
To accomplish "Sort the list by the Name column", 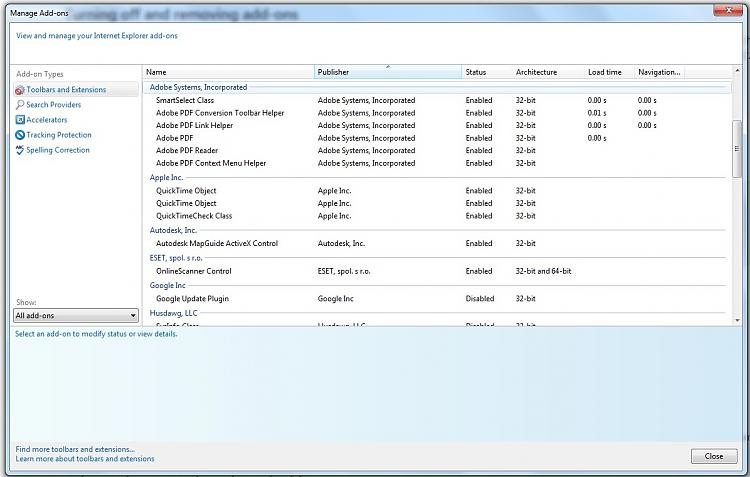I will [x=229, y=72].
